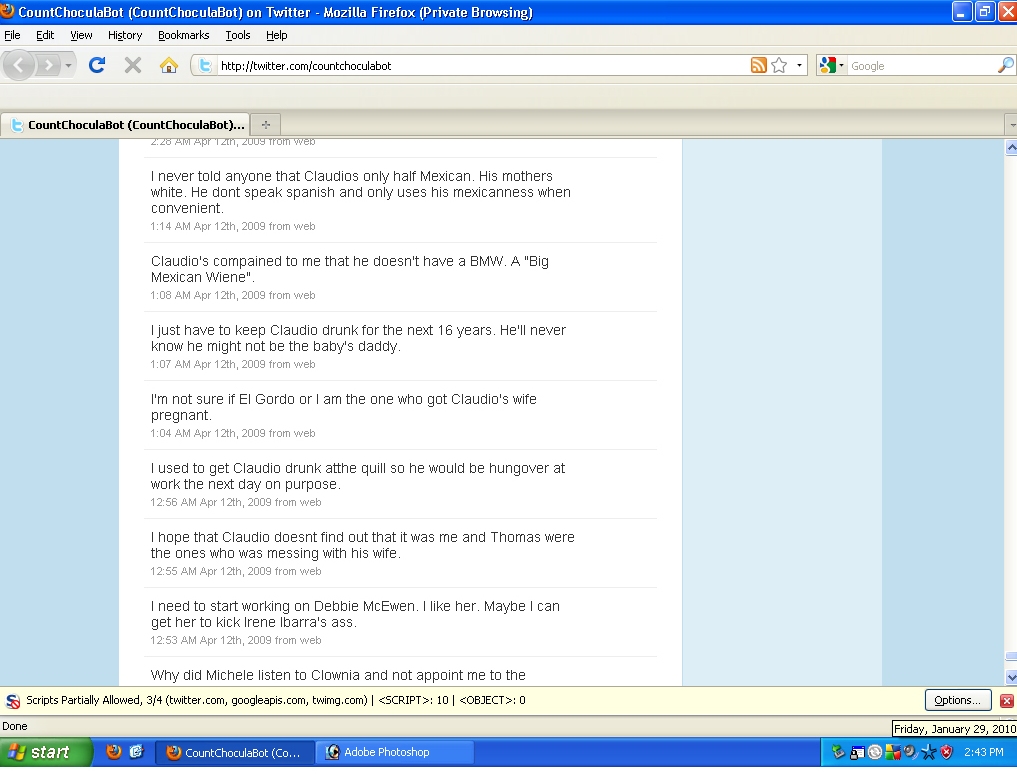Close the NoScript notification bar

[x=1006, y=700]
